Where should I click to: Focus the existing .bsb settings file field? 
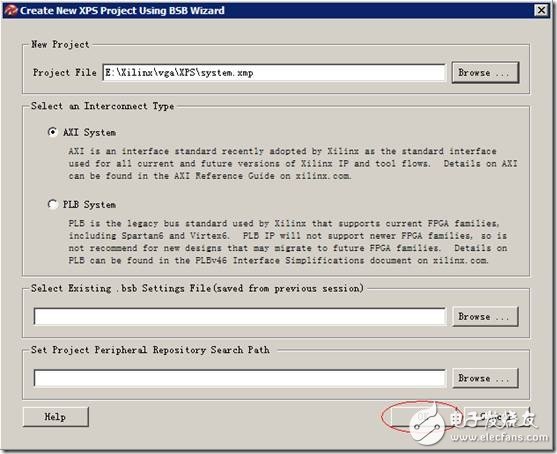pyautogui.click(x=239, y=317)
